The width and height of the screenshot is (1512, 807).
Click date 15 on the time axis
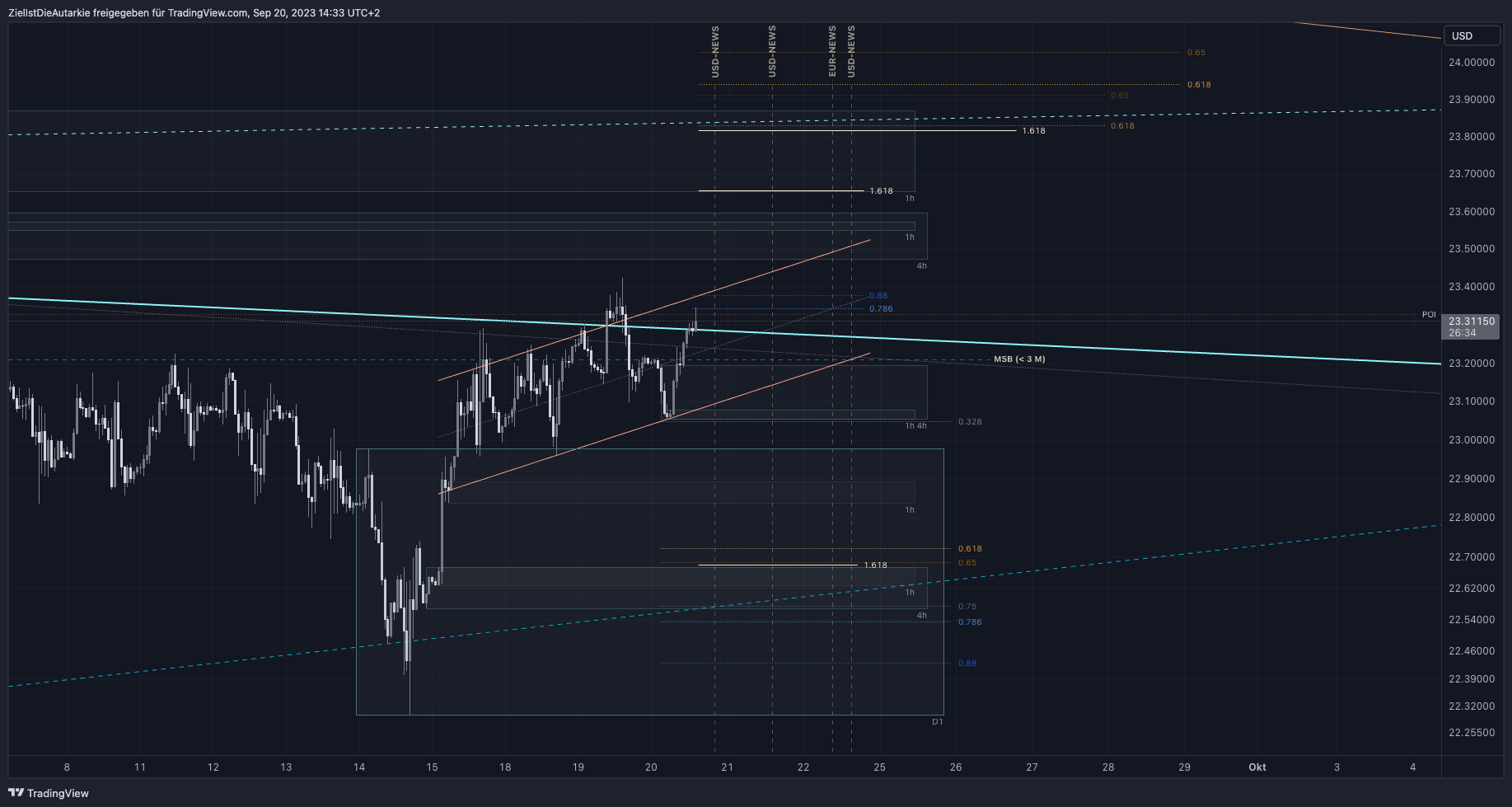(x=433, y=767)
